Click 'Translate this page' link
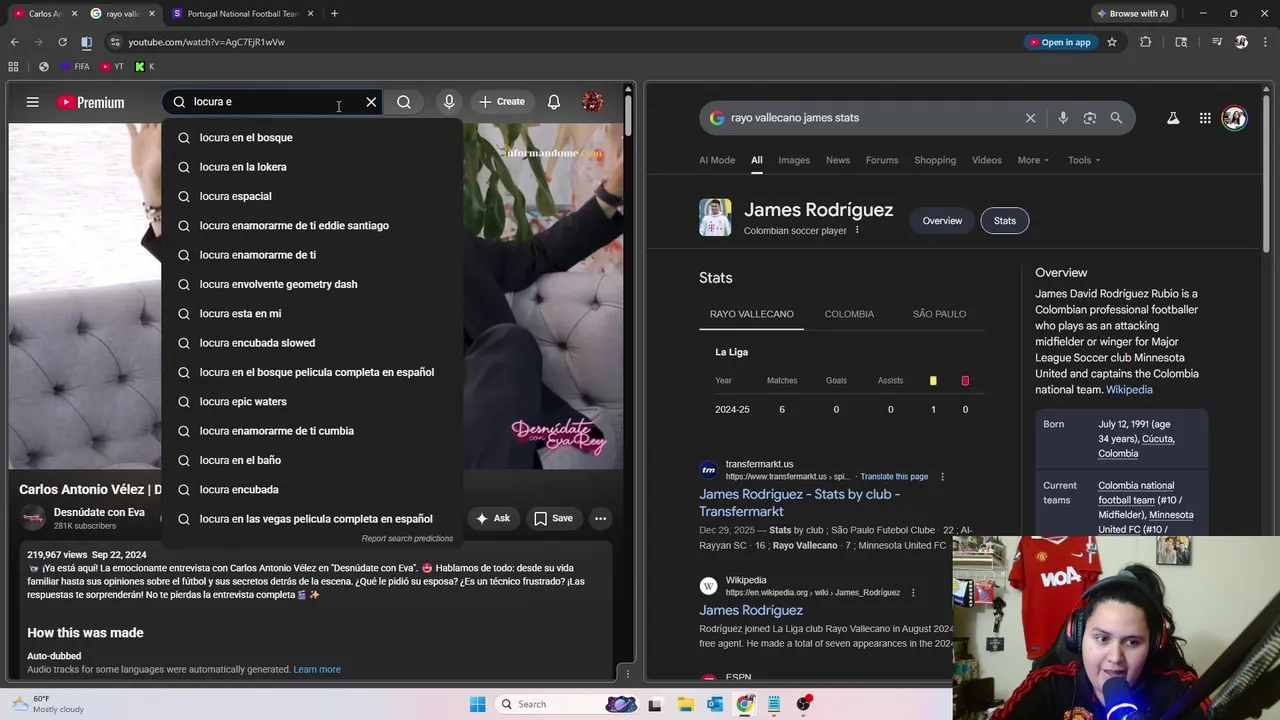1280x720 pixels. [x=894, y=477]
